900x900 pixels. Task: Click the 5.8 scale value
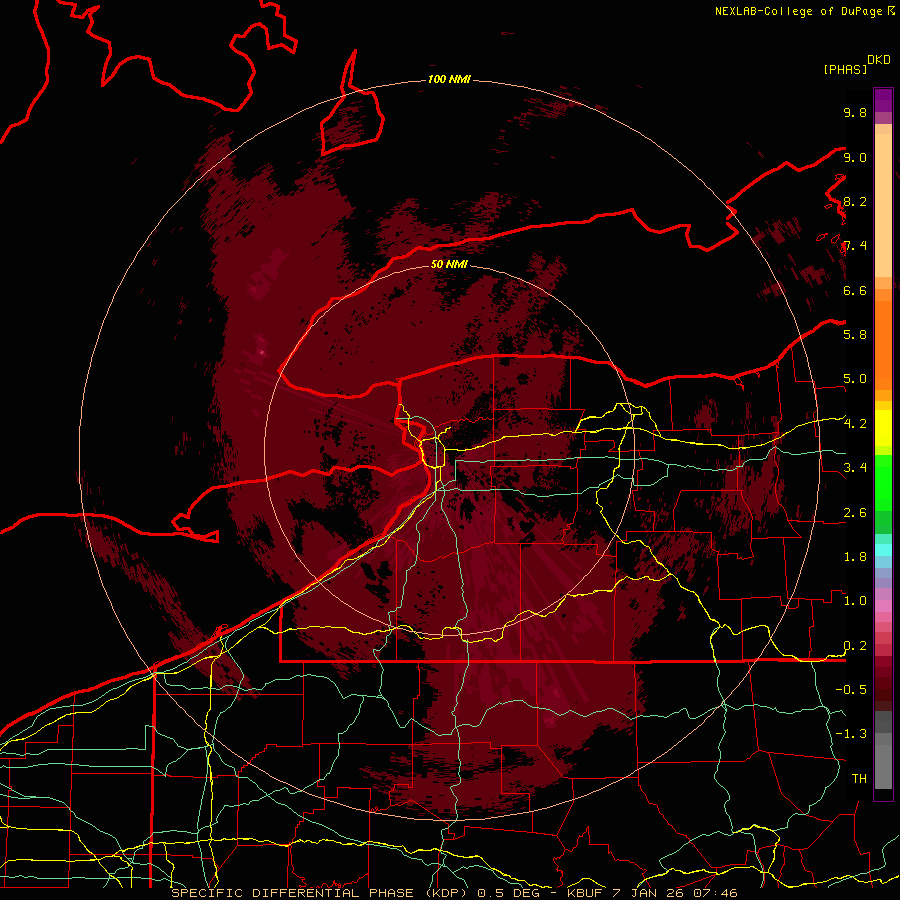(855, 335)
